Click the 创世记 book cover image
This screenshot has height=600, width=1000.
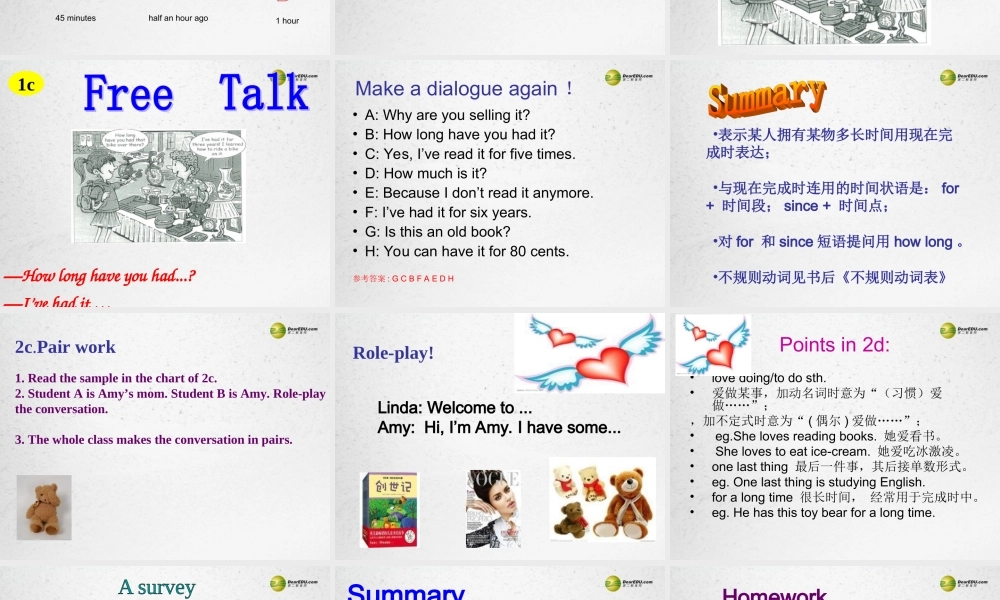[x=389, y=509]
